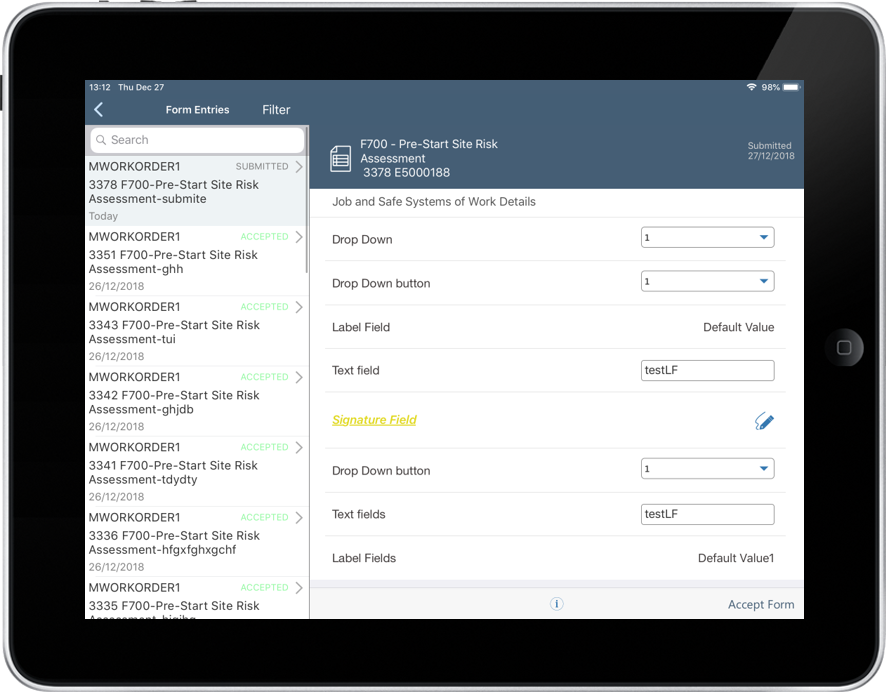Click the Search input box
The width and height of the screenshot is (886, 692).
[x=197, y=140]
